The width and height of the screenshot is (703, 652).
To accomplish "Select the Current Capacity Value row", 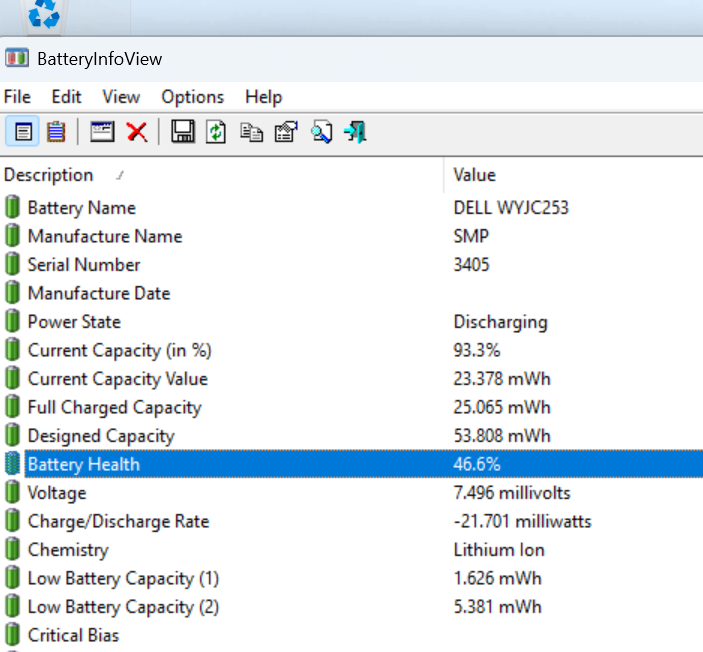I will [352, 378].
